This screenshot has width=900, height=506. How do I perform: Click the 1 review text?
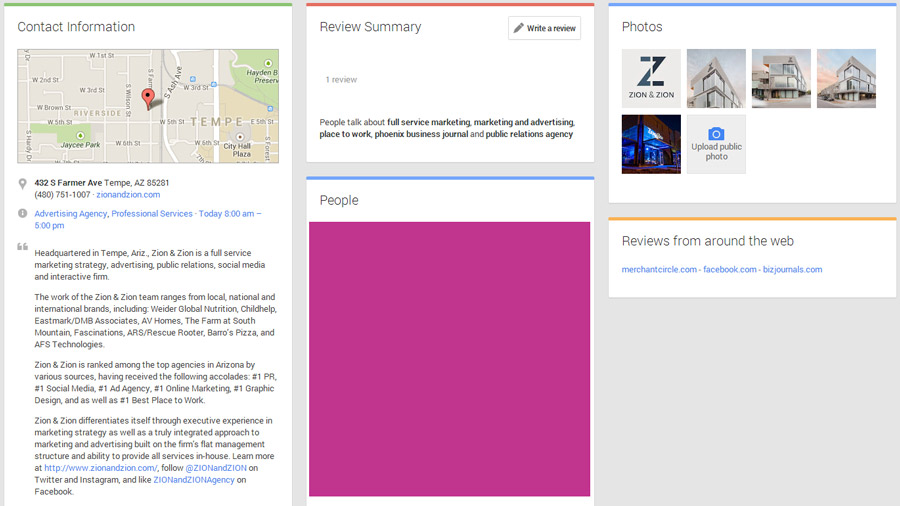tap(341, 80)
